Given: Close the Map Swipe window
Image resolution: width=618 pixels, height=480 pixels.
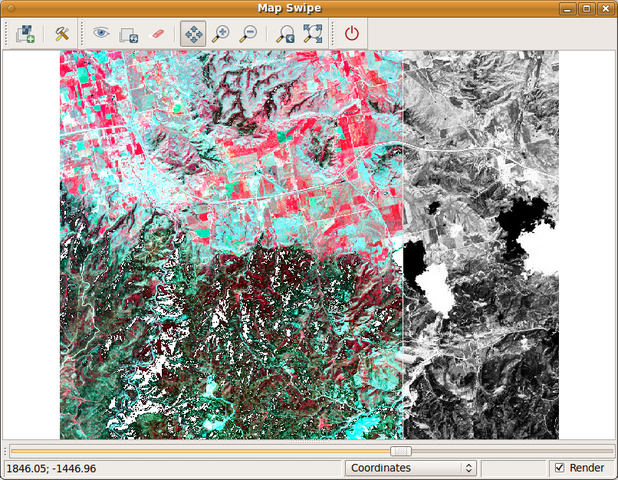Looking at the screenshot, I should (x=605, y=8).
